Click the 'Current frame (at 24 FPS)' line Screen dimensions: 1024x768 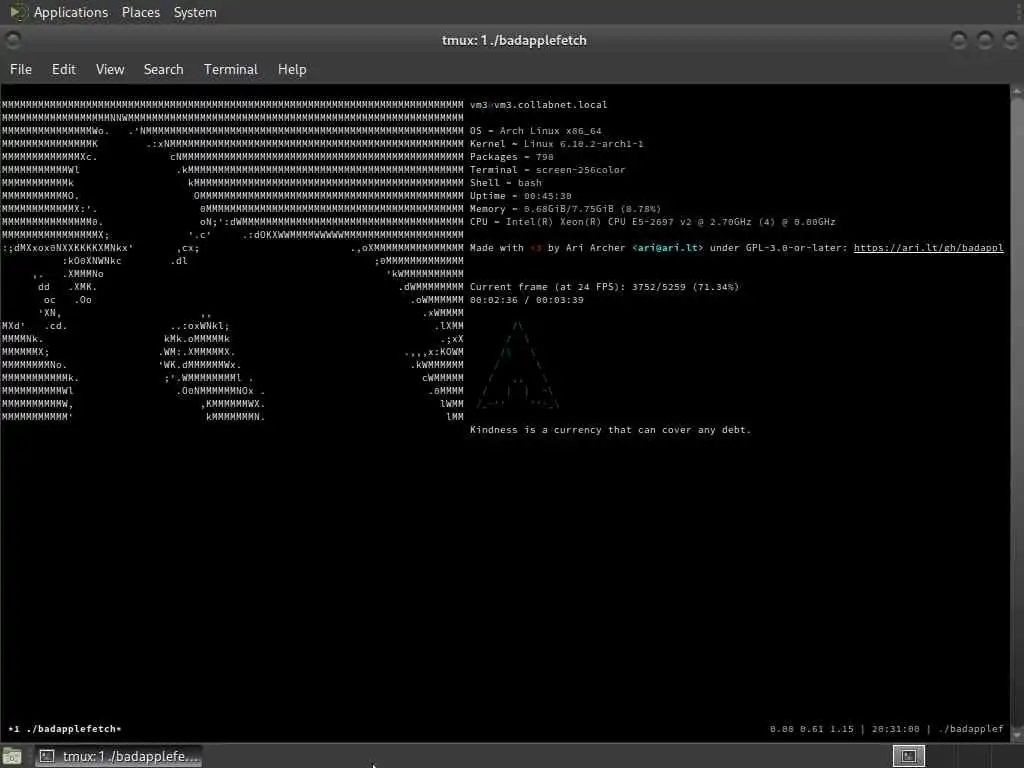click(x=604, y=287)
